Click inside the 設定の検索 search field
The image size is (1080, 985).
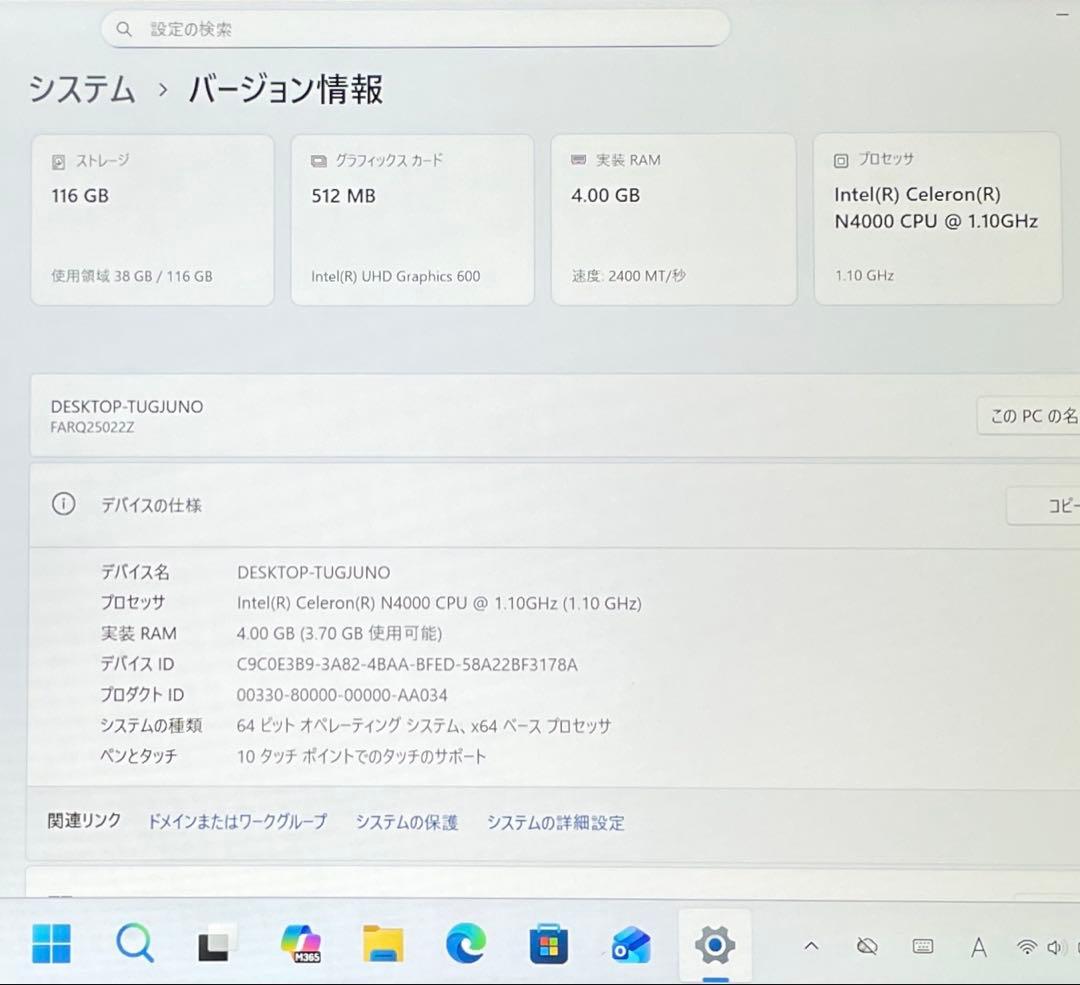[414, 28]
